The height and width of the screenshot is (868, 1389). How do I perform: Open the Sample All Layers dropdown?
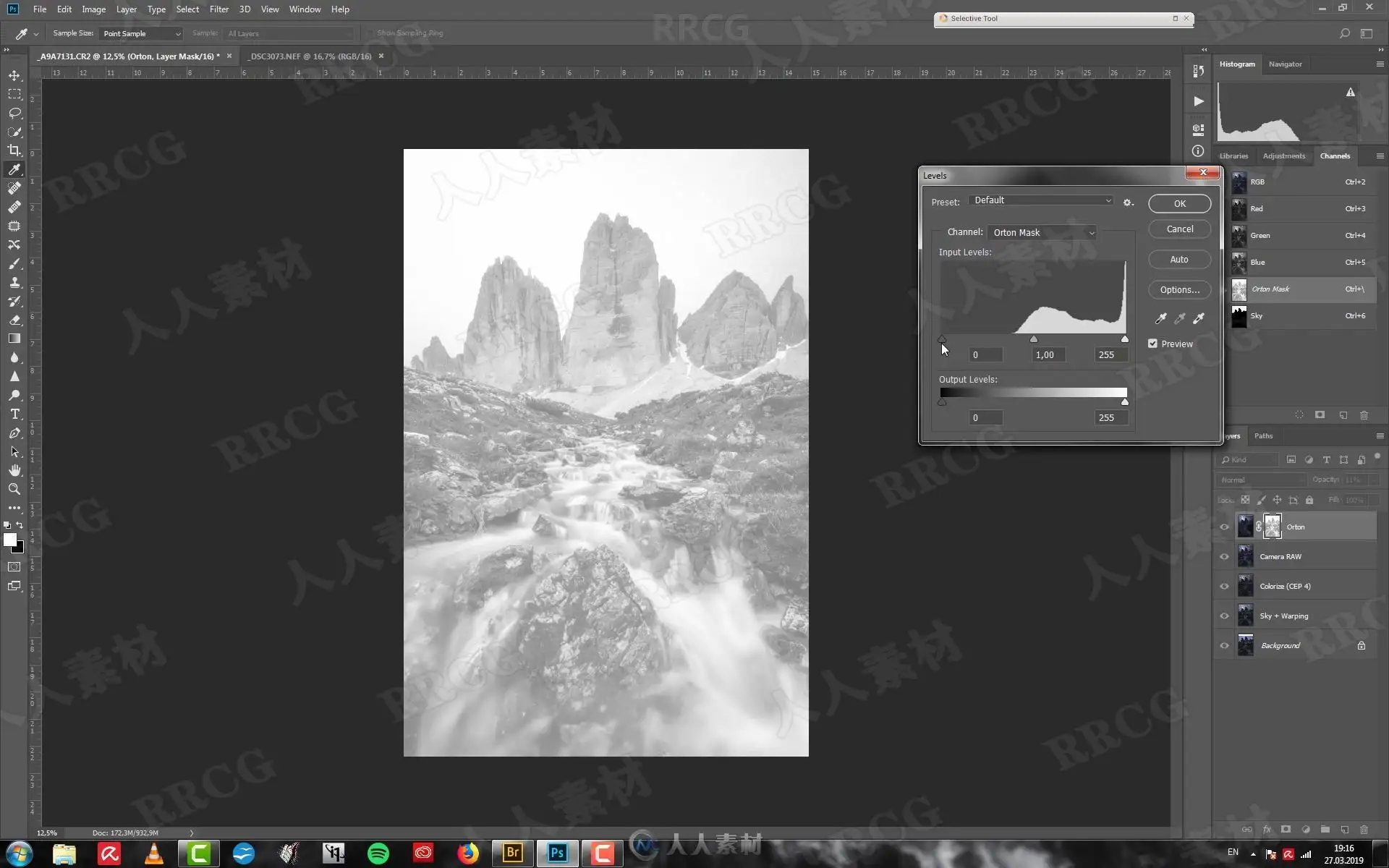tap(289, 33)
